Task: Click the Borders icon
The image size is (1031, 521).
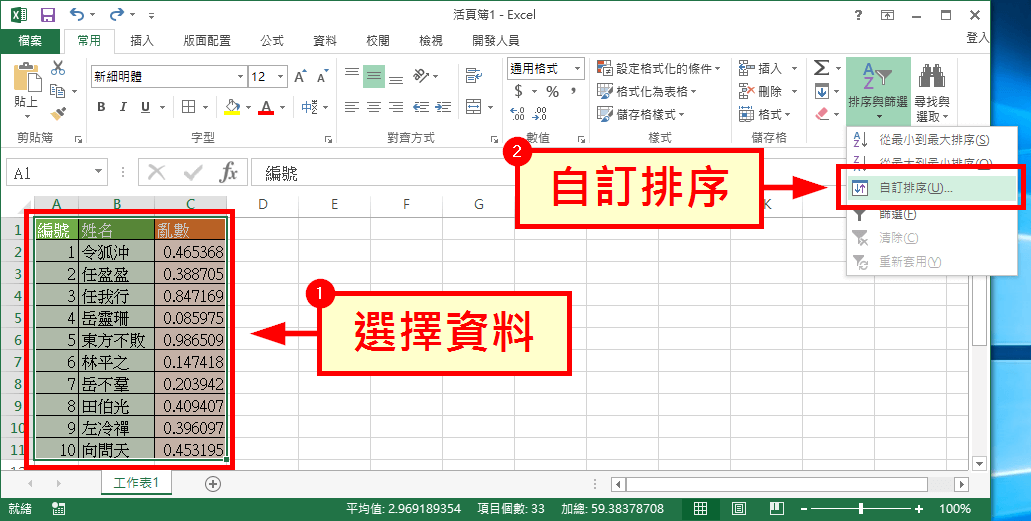Action: point(188,107)
